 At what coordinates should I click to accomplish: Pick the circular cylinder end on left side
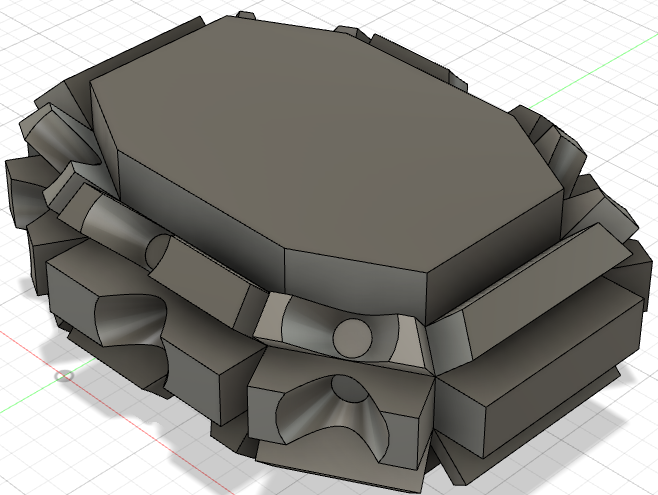[x=158, y=252]
